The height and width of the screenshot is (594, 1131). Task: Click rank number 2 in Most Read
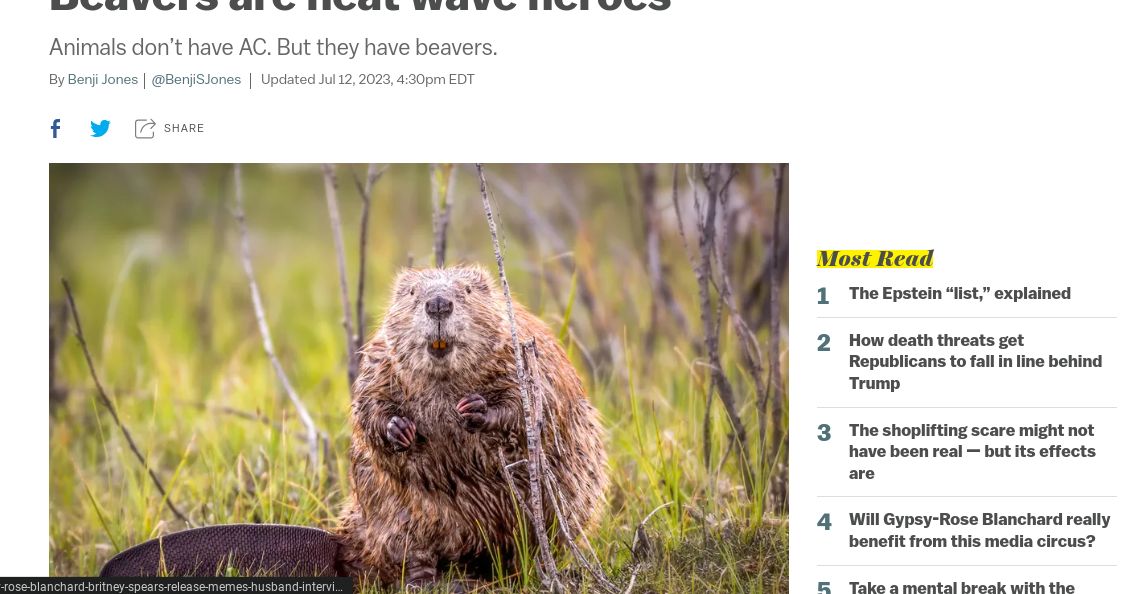tap(824, 342)
